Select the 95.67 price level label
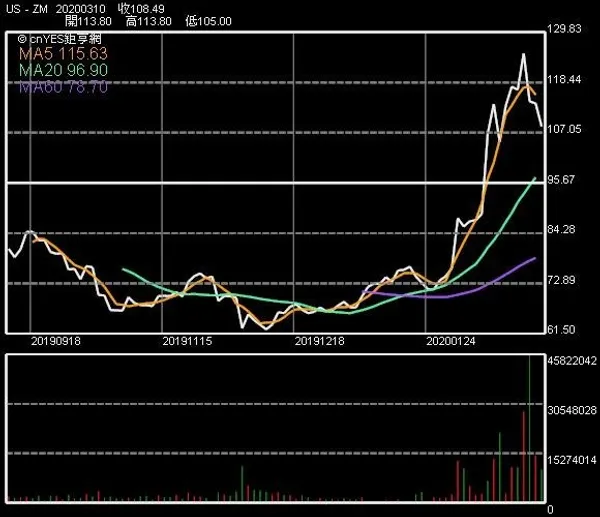Viewport: 600px width, 517px height. 565,180
